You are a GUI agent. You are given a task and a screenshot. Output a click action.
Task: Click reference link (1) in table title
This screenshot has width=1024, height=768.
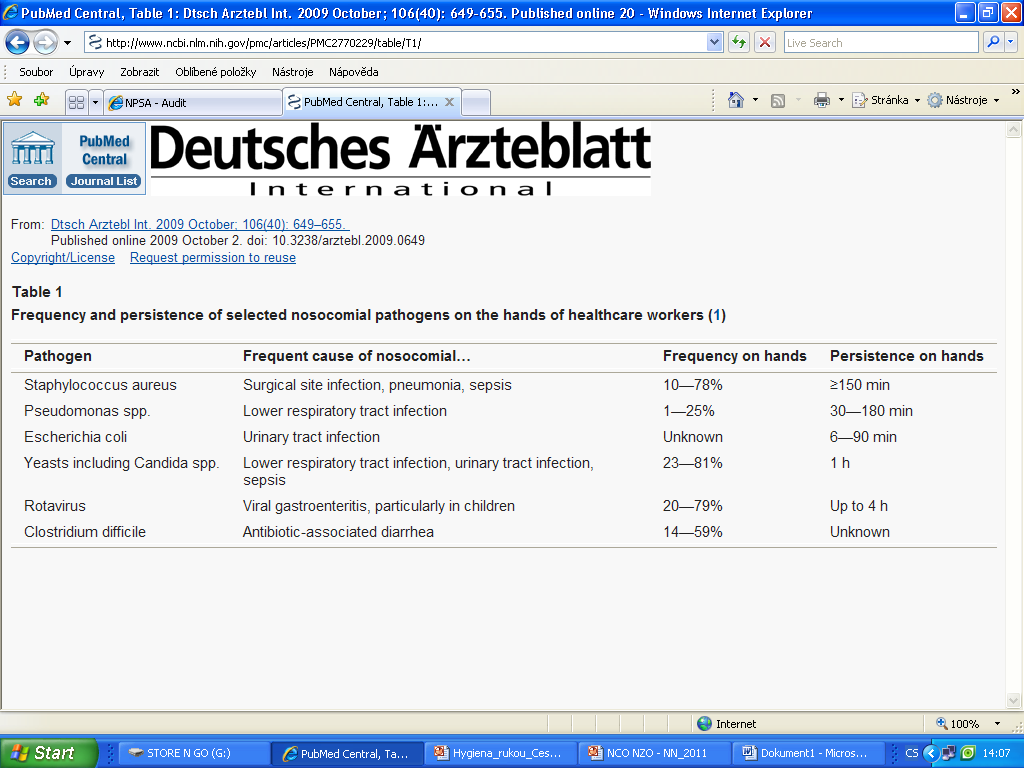pos(717,315)
